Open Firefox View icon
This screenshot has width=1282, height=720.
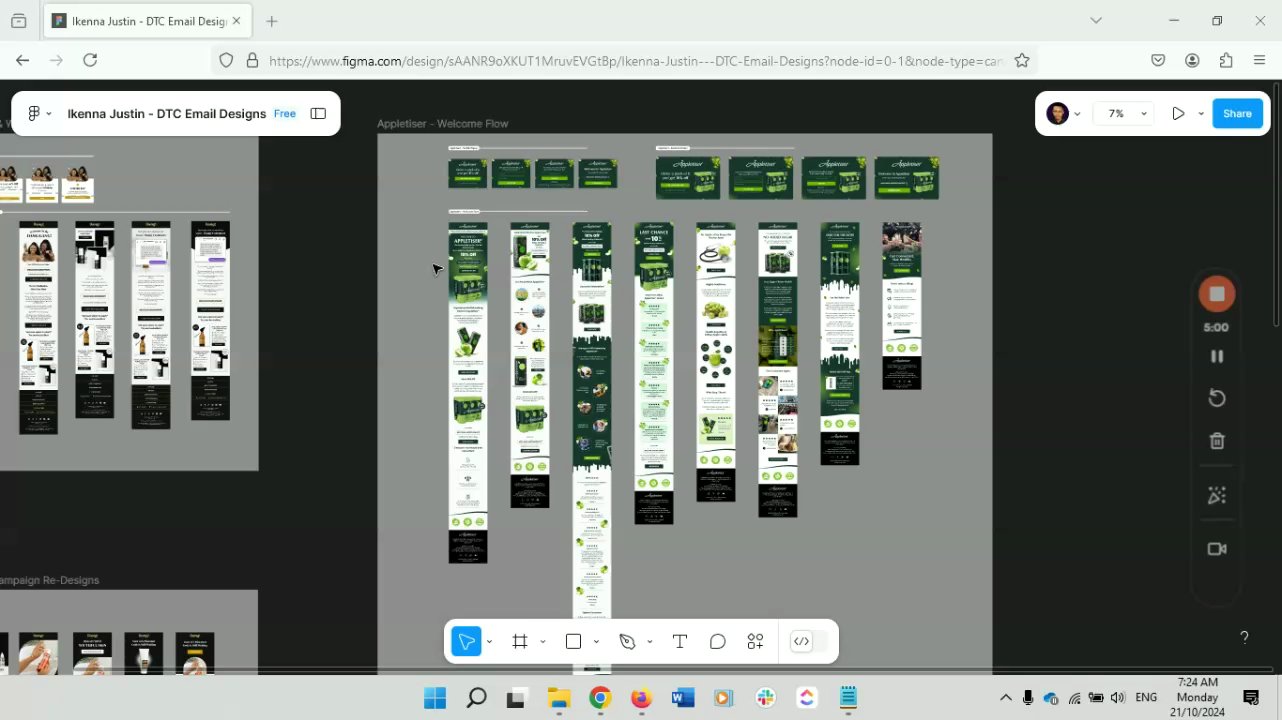pyautogui.click(x=18, y=21)
